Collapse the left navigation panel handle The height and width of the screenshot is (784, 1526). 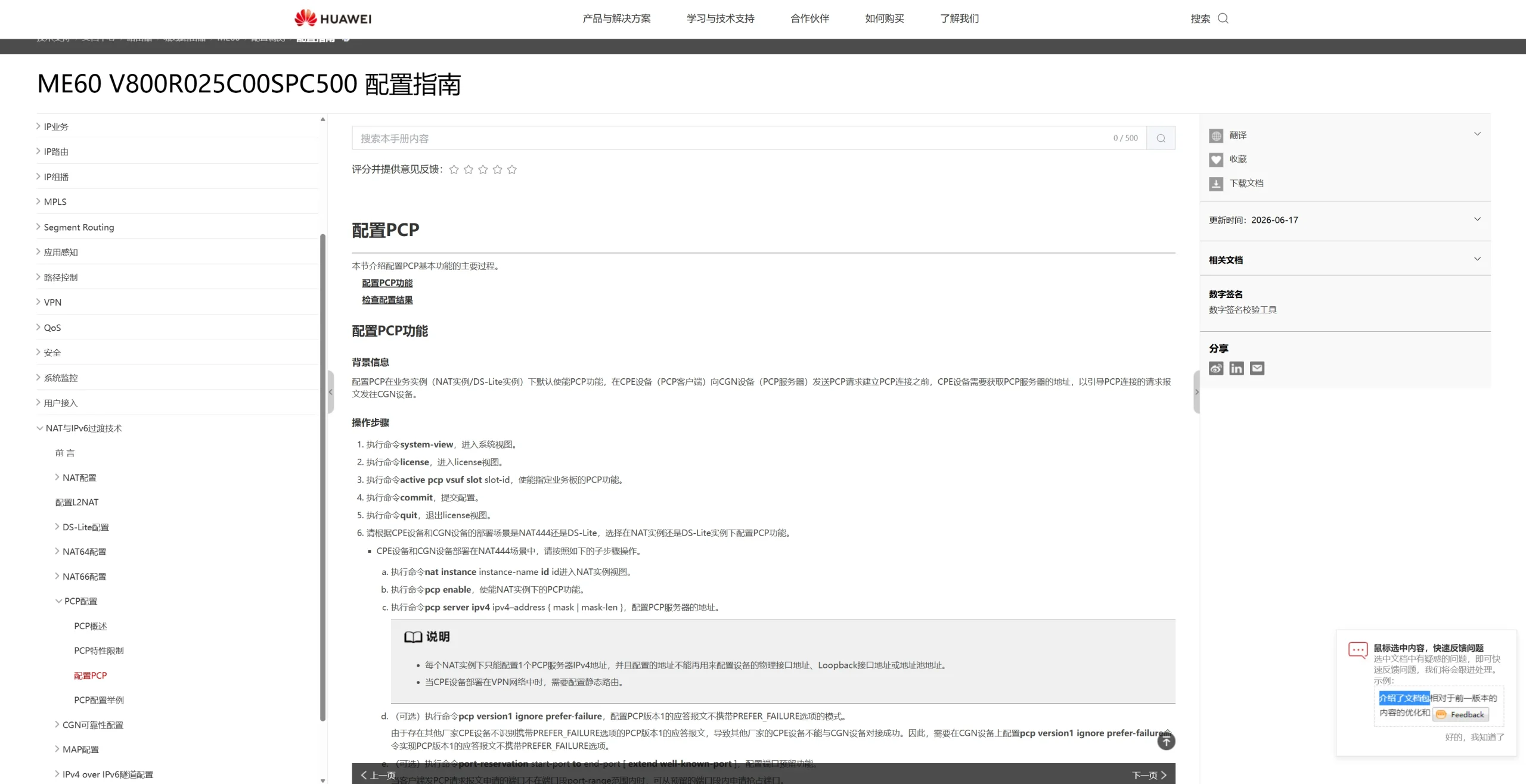331,392
